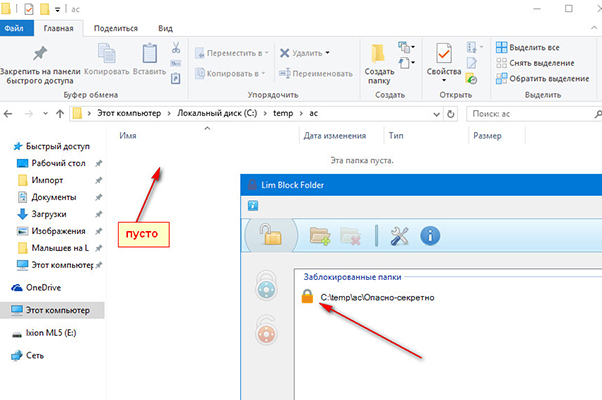Click the add folder icon in Lim Block Folder
602x400 pixels.
(x=320, y=236)
